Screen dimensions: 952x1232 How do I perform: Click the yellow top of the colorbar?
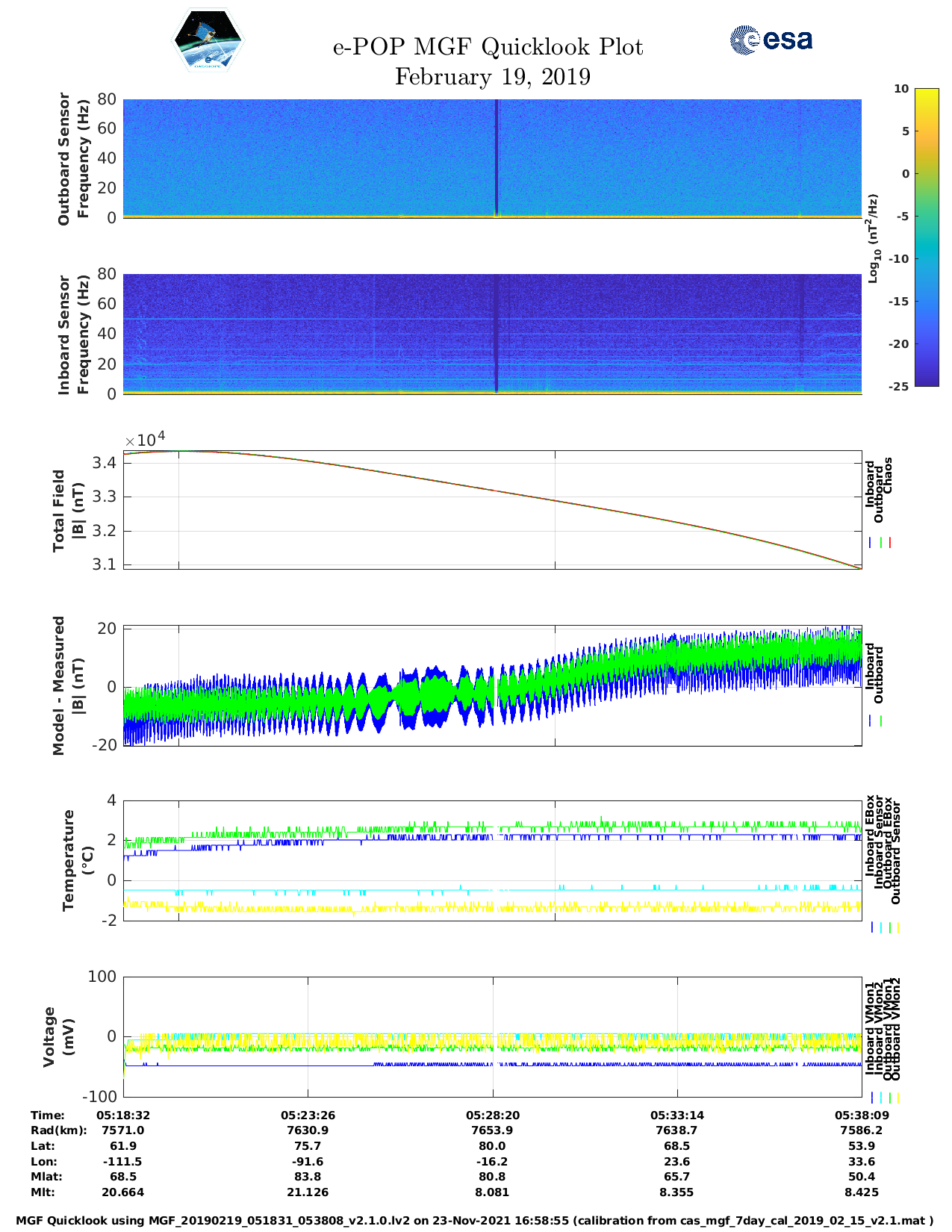click(926, 93)
